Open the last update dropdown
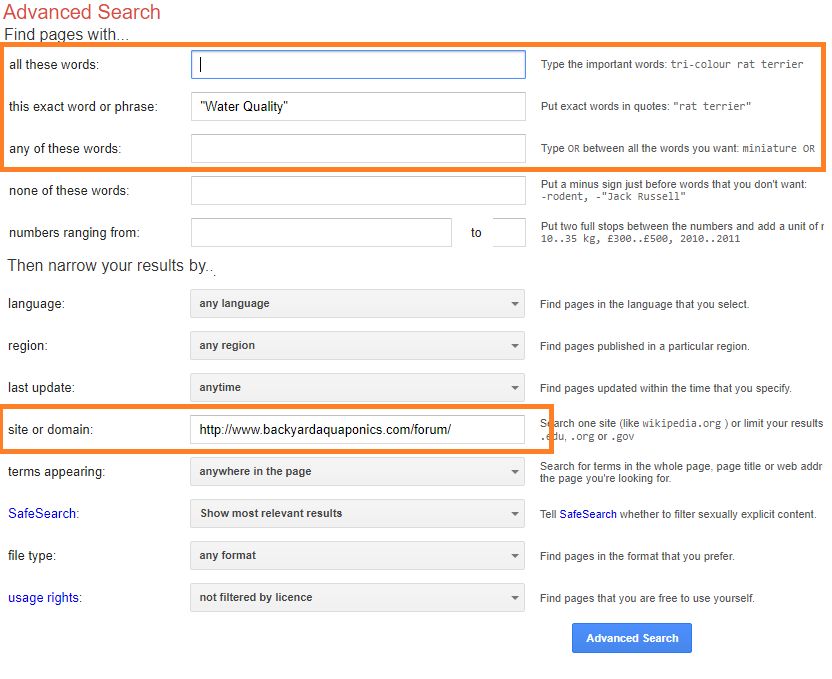Viewport: 832px width, 679px height. (x=357, y=388)
